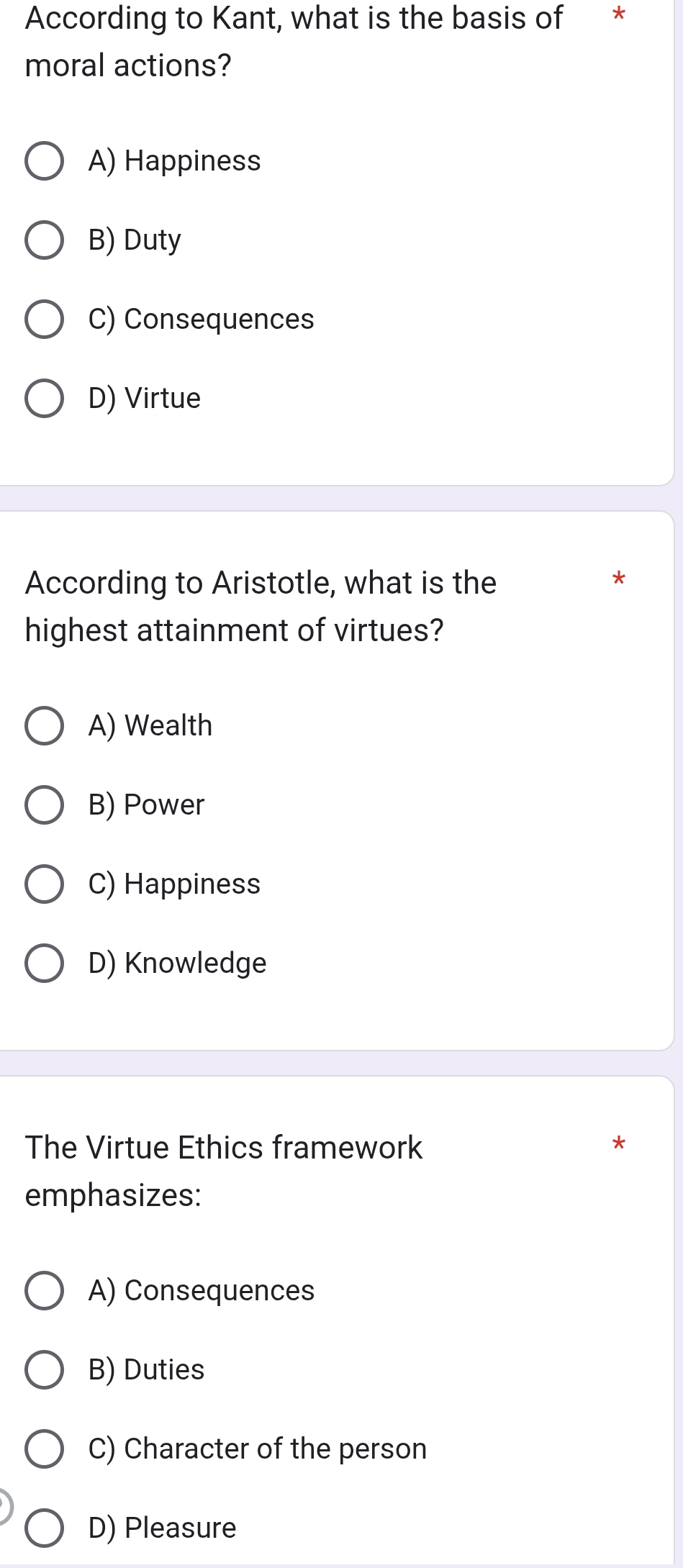Click the Aristotle highest attainment question title
The image size is (683, 1568).
coord(261,606)
